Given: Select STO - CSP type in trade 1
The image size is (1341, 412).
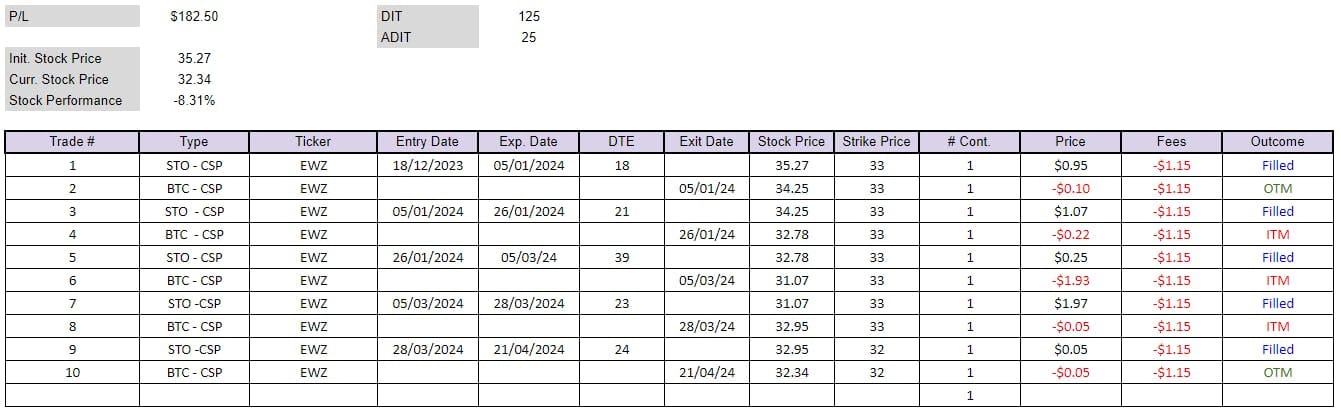Looking at the screenshot, I should [194, 165].
